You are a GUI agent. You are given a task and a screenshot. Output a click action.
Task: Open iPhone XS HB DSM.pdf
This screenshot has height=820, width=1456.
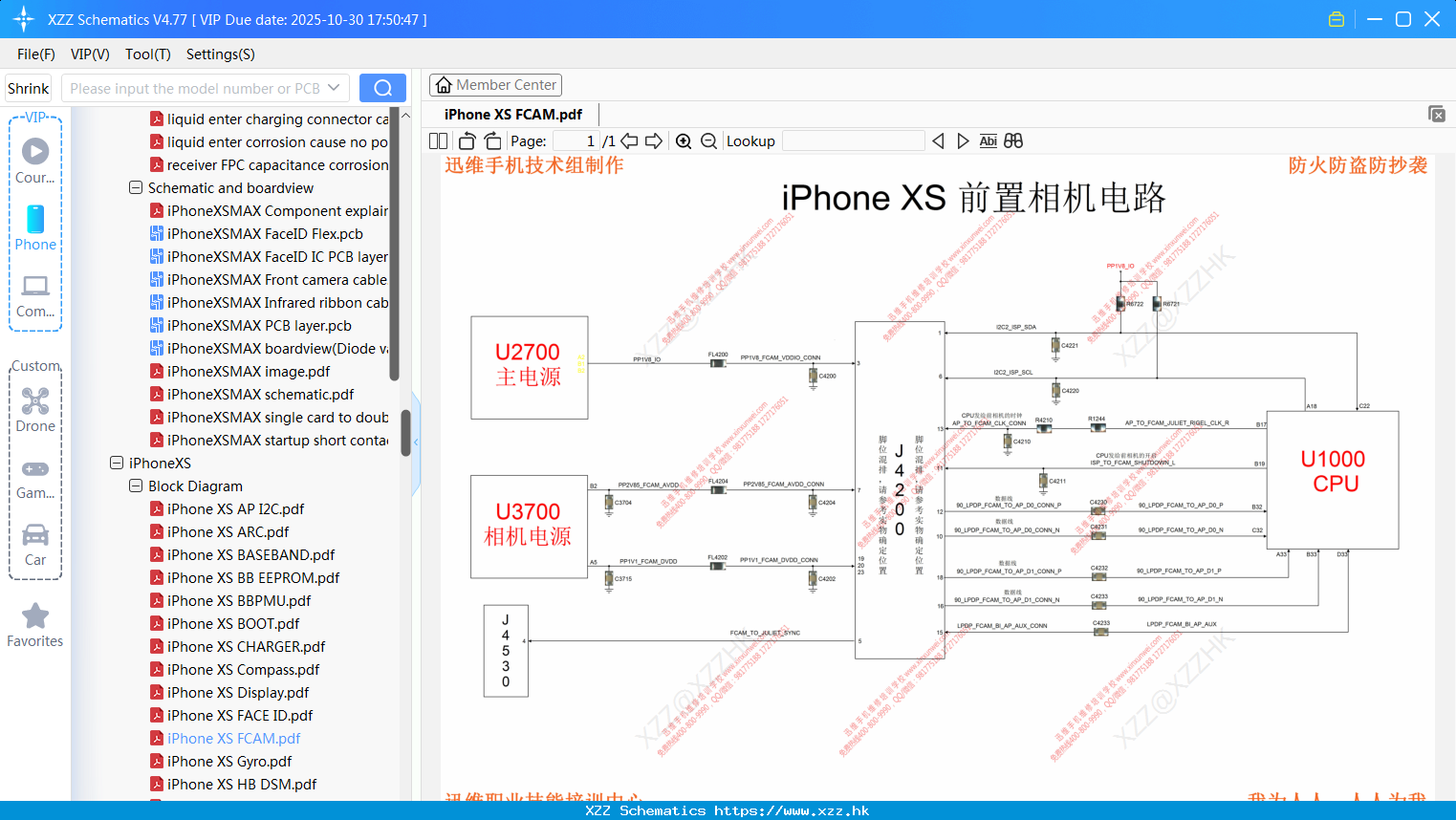pos(242,784)
